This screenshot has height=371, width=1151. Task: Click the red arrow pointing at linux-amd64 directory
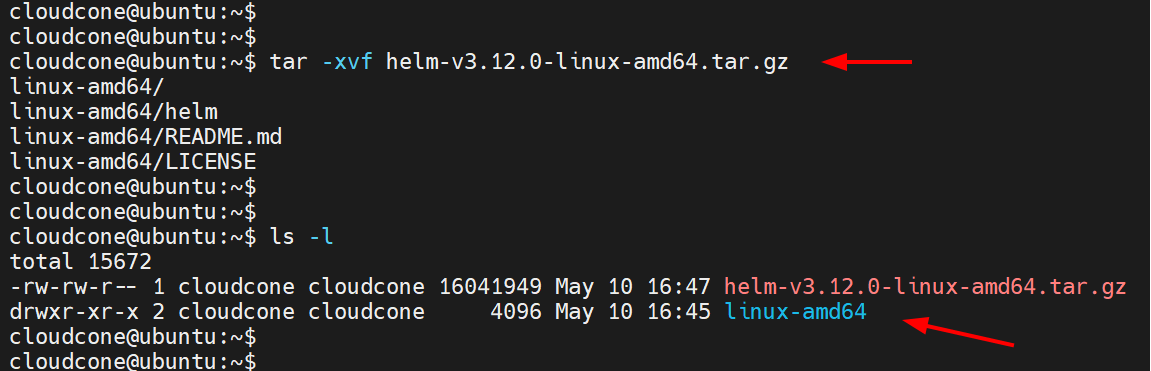coord(958,331)
